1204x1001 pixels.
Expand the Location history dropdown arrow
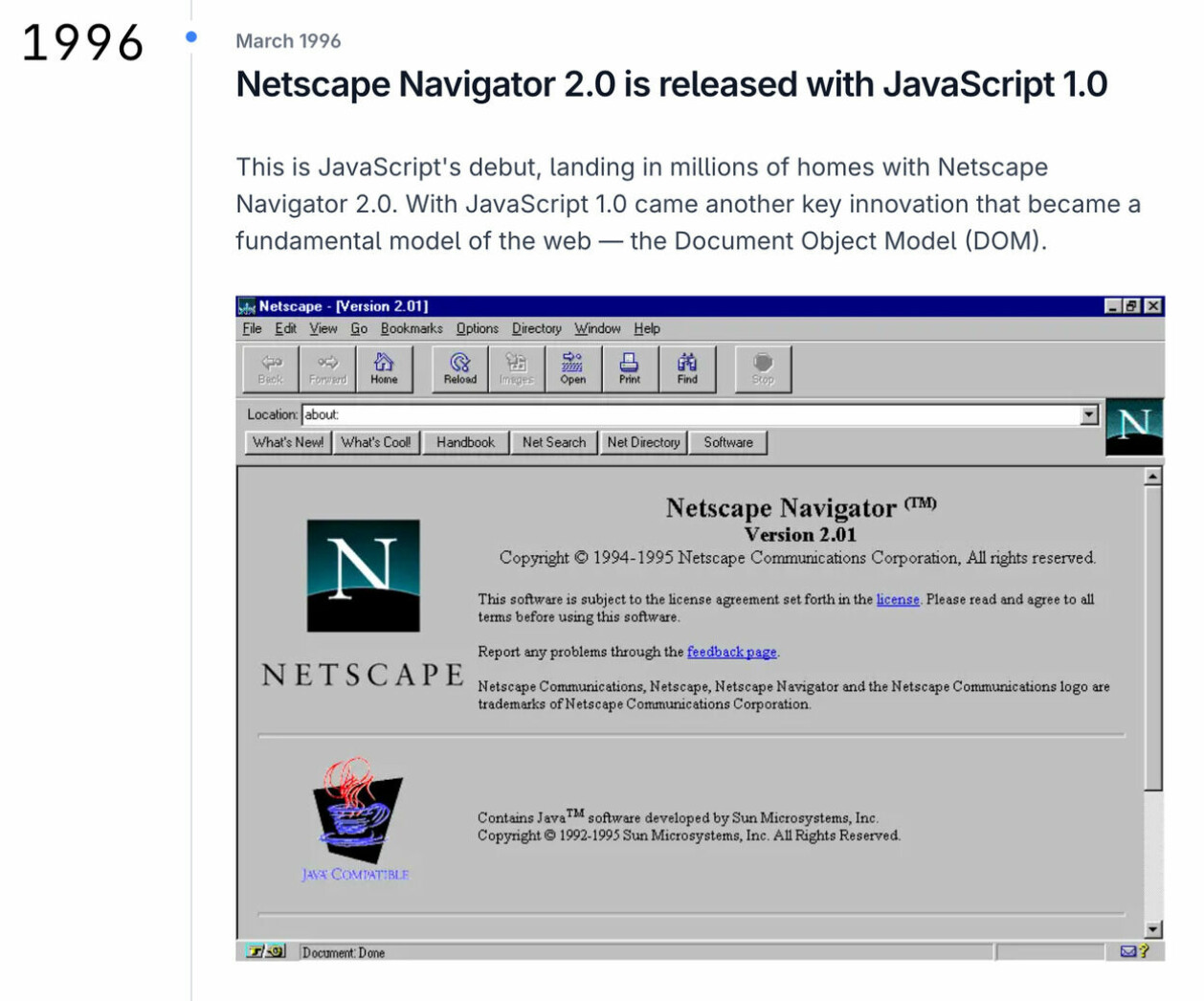click(1089, 414)
